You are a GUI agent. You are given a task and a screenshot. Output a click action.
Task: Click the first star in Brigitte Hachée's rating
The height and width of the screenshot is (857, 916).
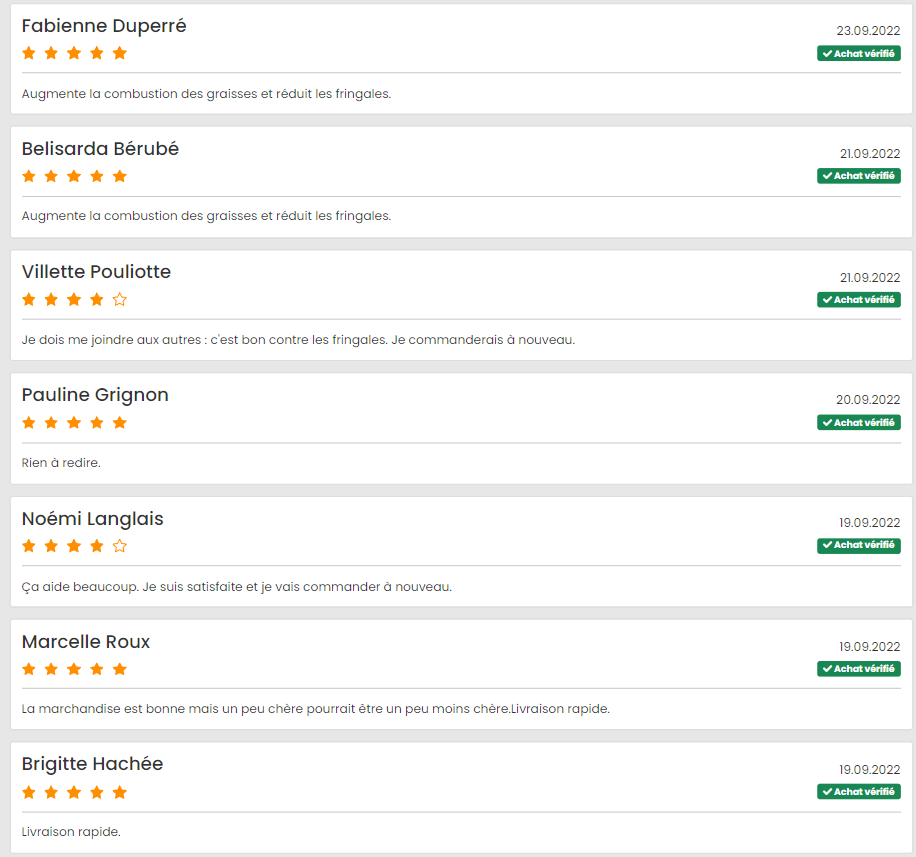point(28,792)
